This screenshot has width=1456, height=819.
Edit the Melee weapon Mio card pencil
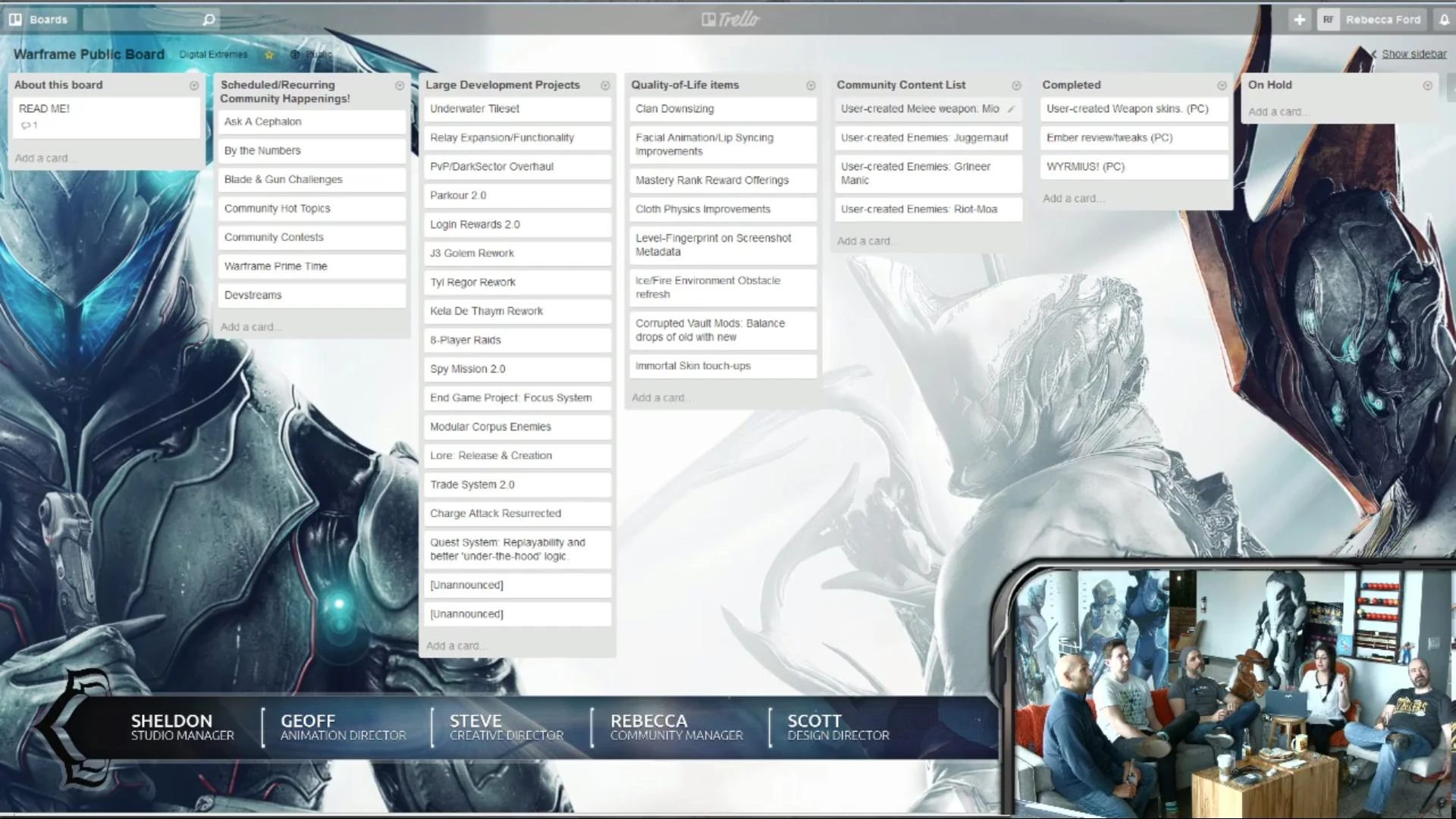pos(1011,109)
